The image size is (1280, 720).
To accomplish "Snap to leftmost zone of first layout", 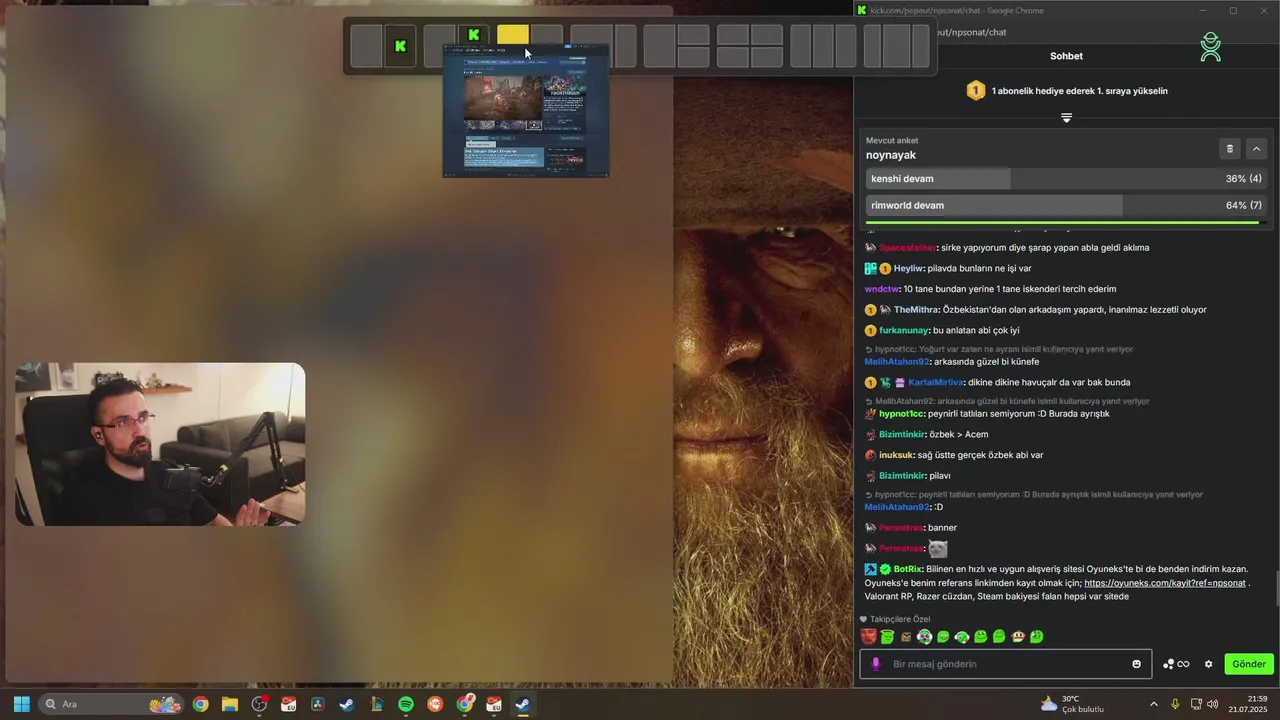I will click(x=366, y=46).
